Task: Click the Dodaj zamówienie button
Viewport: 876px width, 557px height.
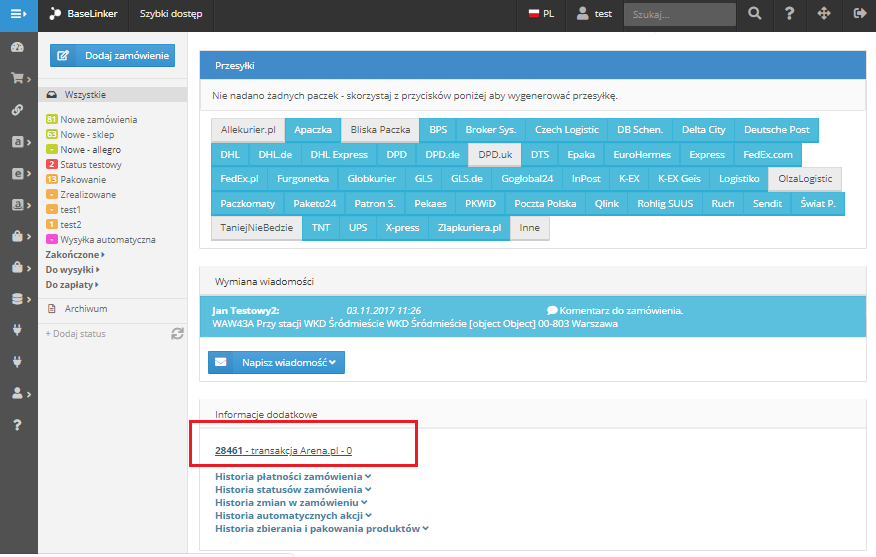Action: (x=112, y=55)
